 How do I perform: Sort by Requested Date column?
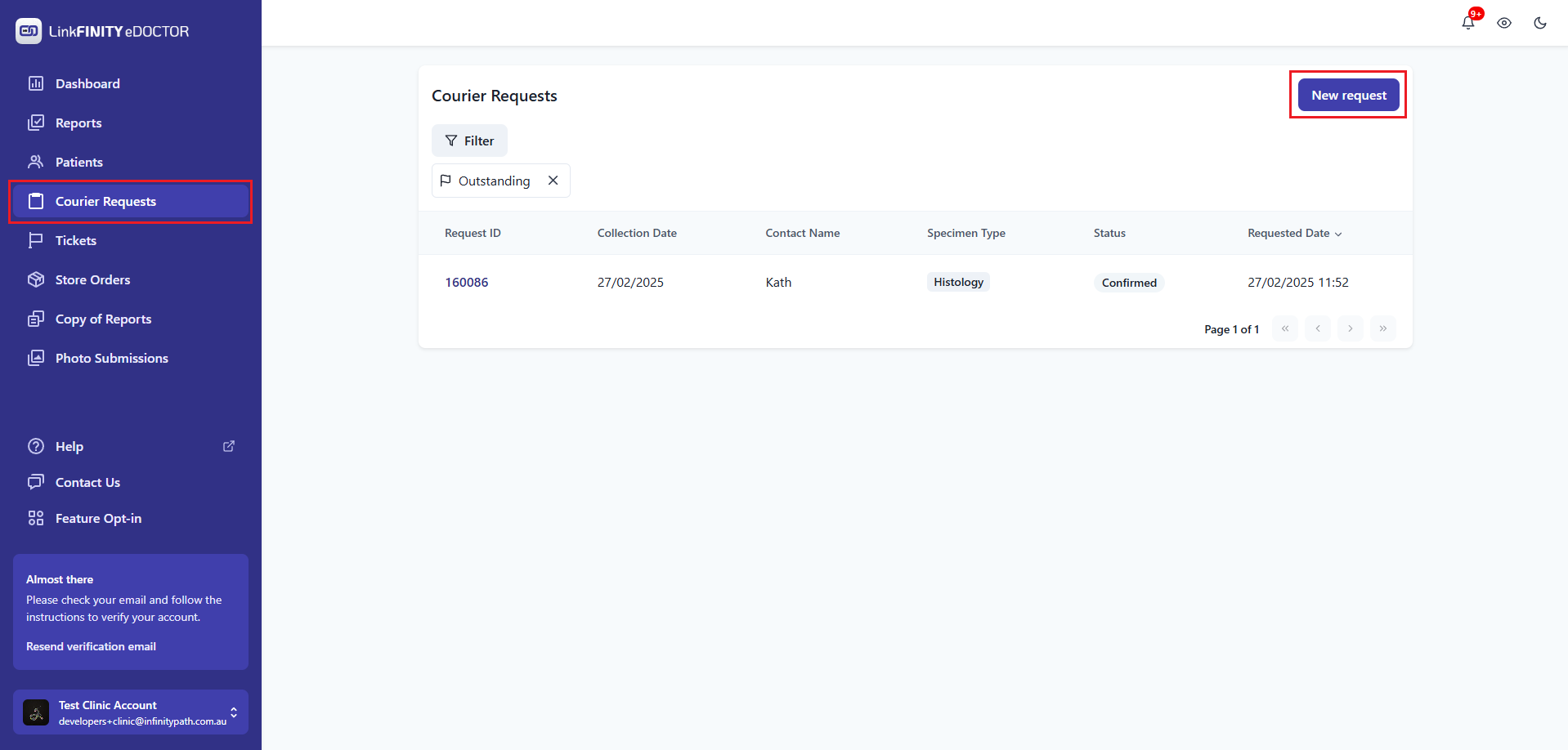point(1294,233)
